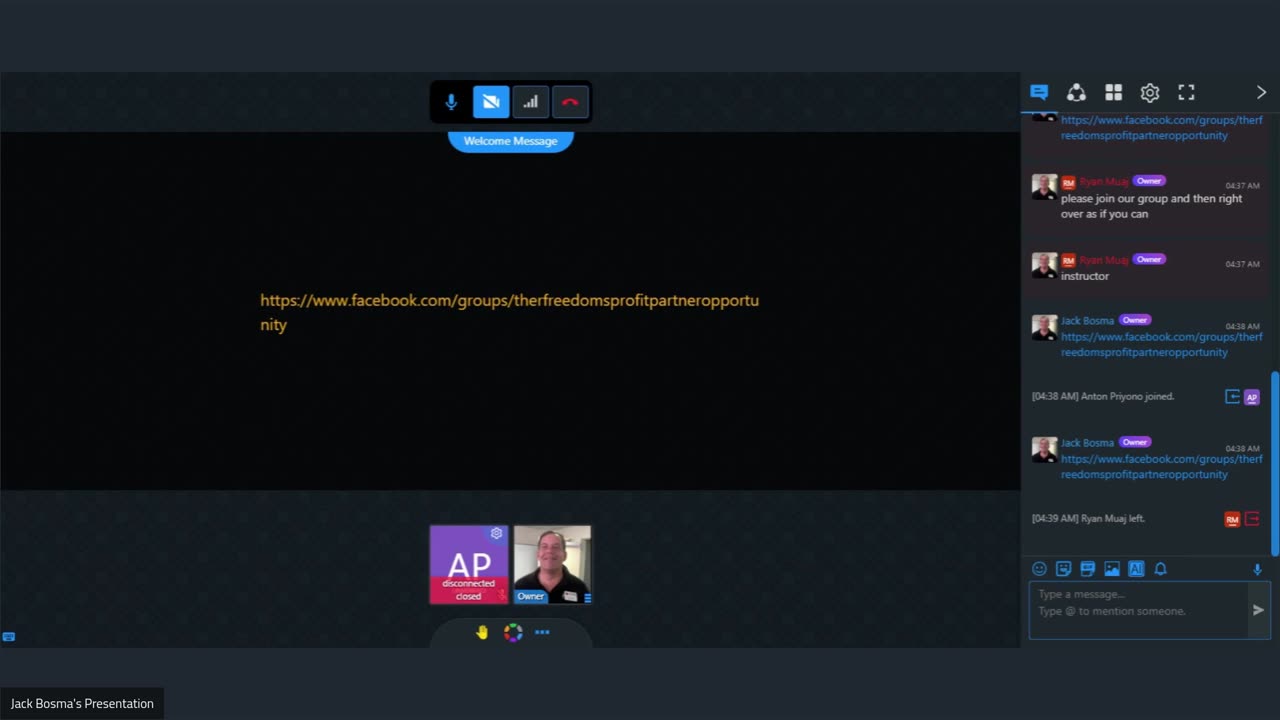Open the grid layout panel tab
Image resolution: width=1280 pixels, height=720 pixels.
(x=1113, y=93)
